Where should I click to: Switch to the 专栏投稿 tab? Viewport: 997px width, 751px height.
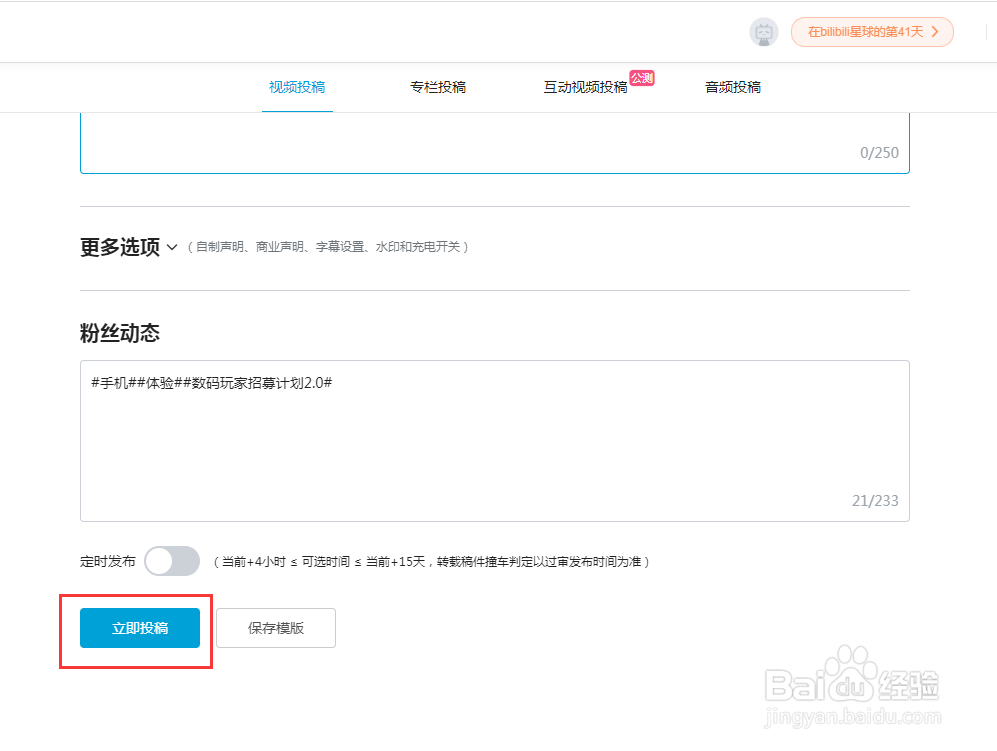pos(438,87)
